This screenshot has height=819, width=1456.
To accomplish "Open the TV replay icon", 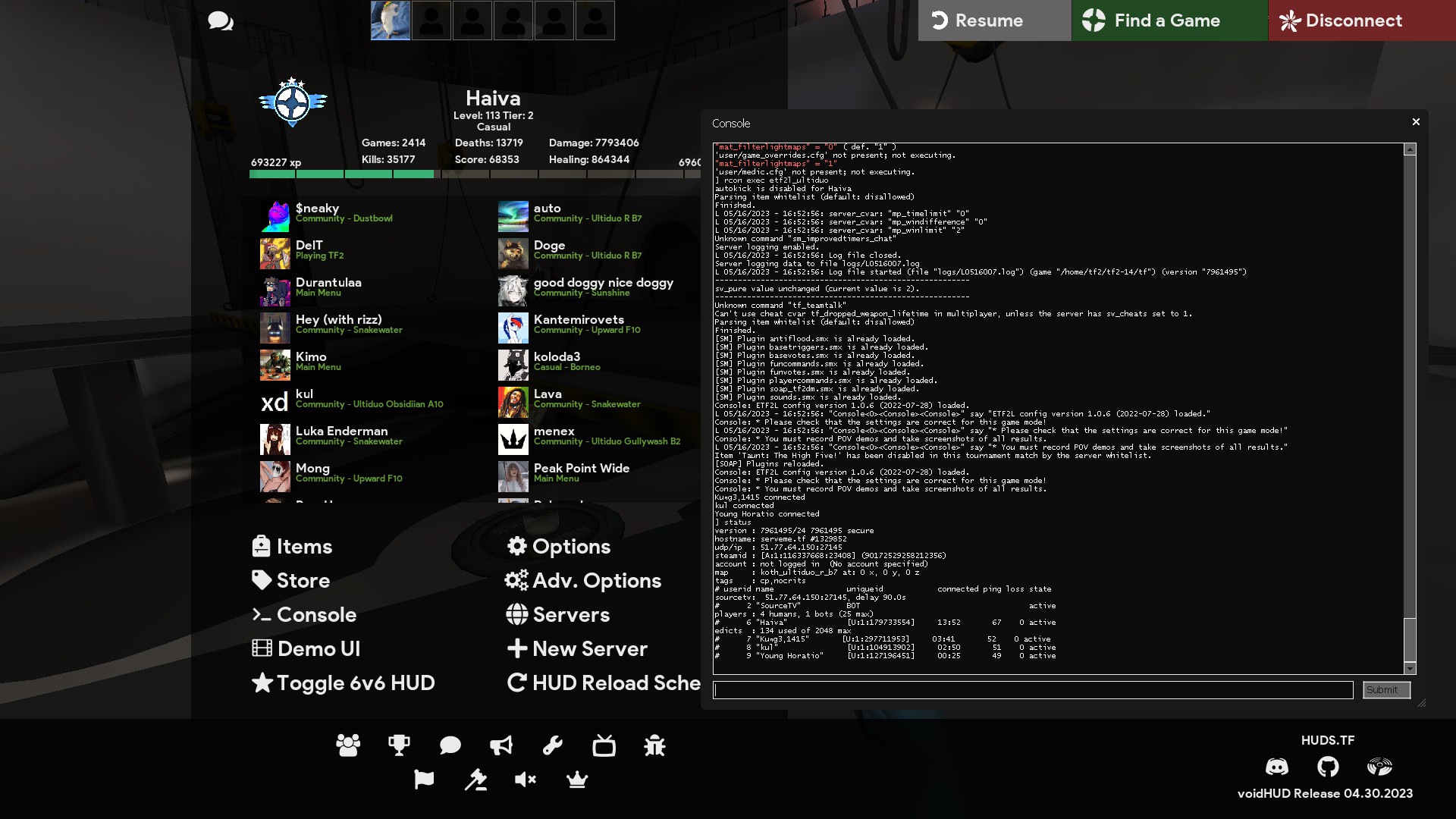I will tap(604, 745).
